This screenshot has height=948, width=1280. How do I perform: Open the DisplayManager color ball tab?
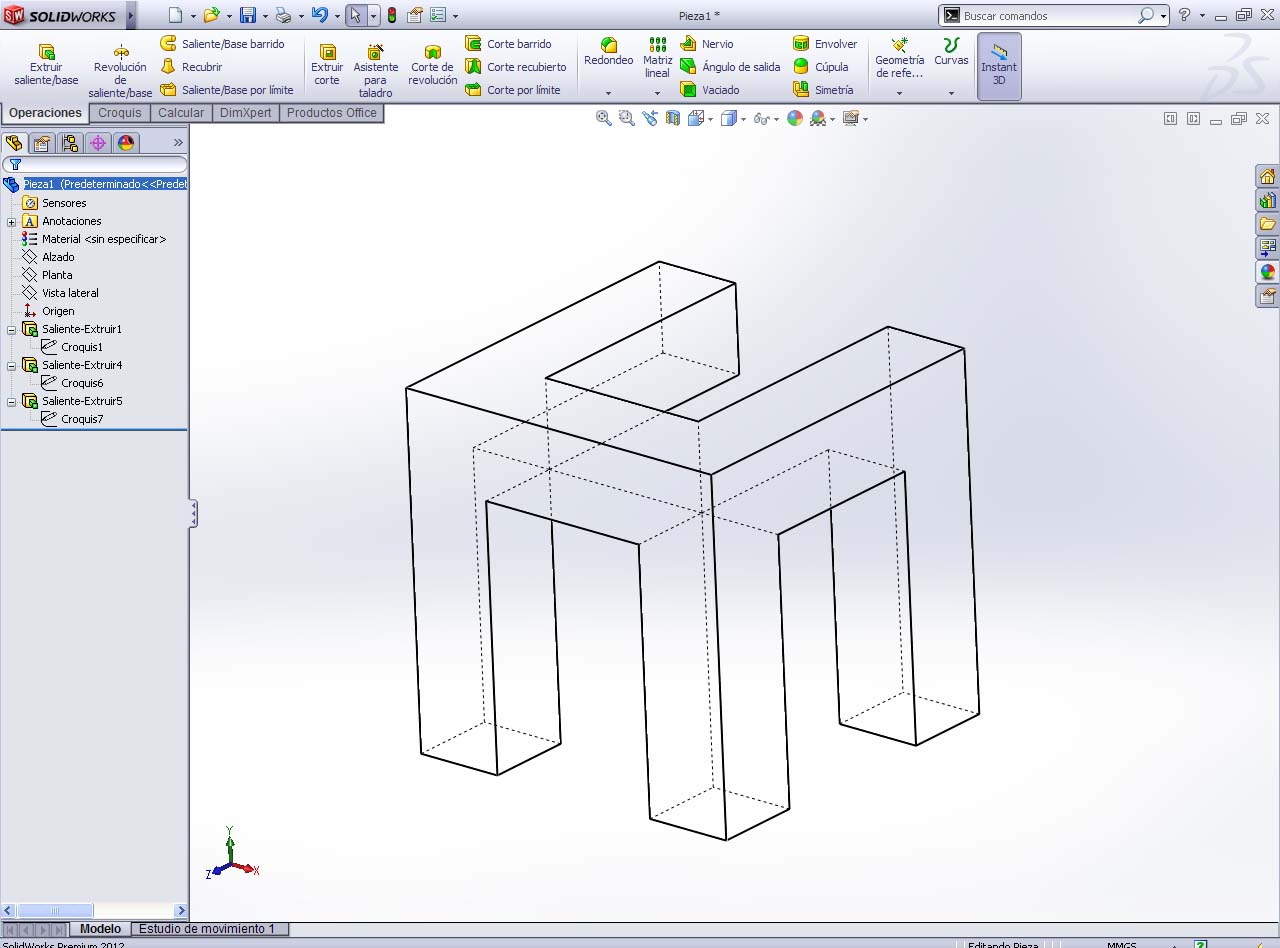(126, 143)
